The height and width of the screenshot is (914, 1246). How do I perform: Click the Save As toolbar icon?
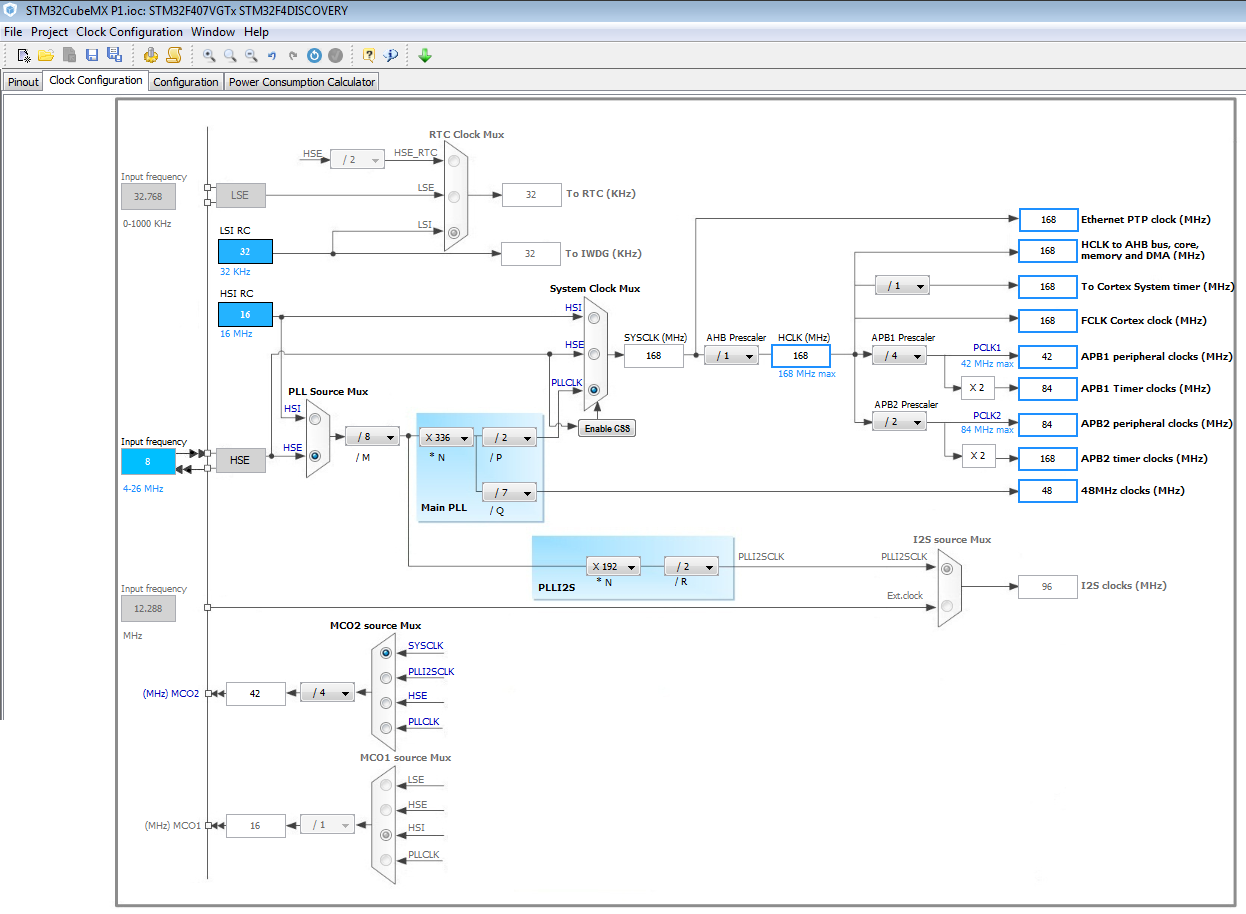pyautogui.click(x=114, y=56)
